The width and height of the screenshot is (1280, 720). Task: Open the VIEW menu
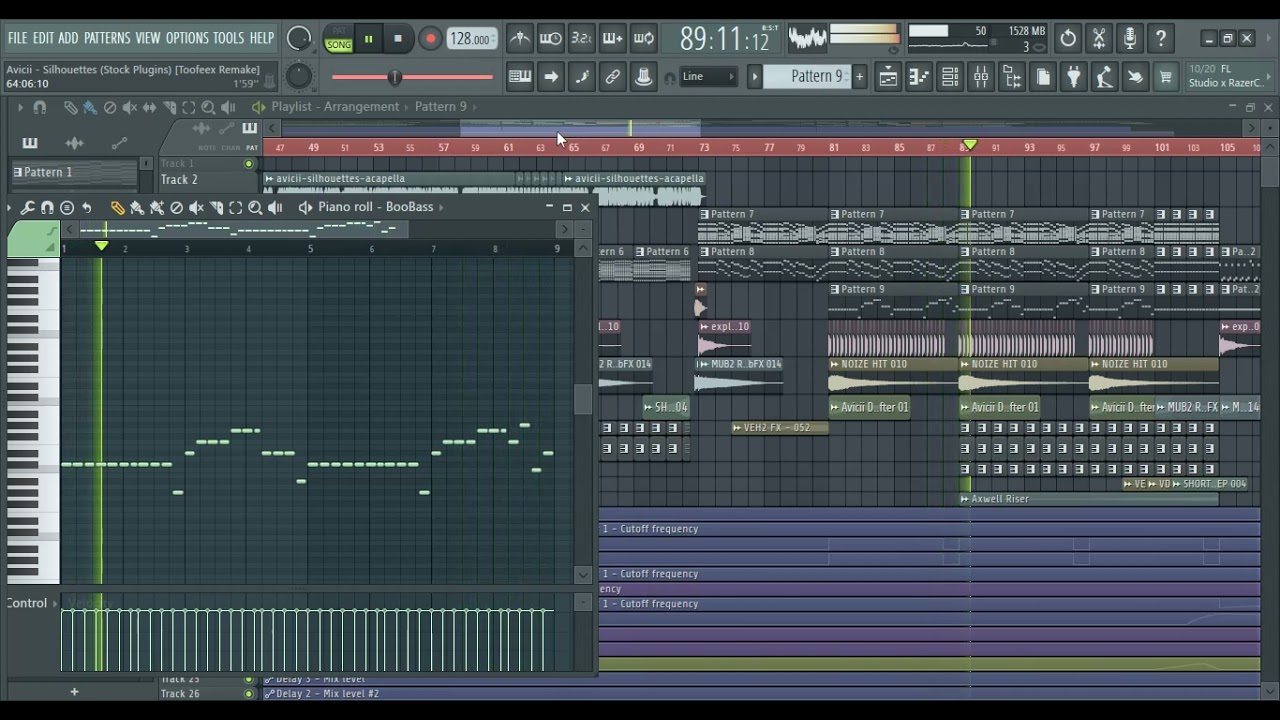[x=148, y=38]
